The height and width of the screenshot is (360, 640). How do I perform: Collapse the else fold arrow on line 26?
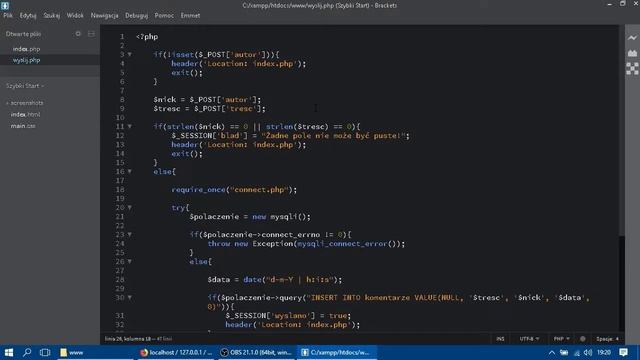(130, 261)
